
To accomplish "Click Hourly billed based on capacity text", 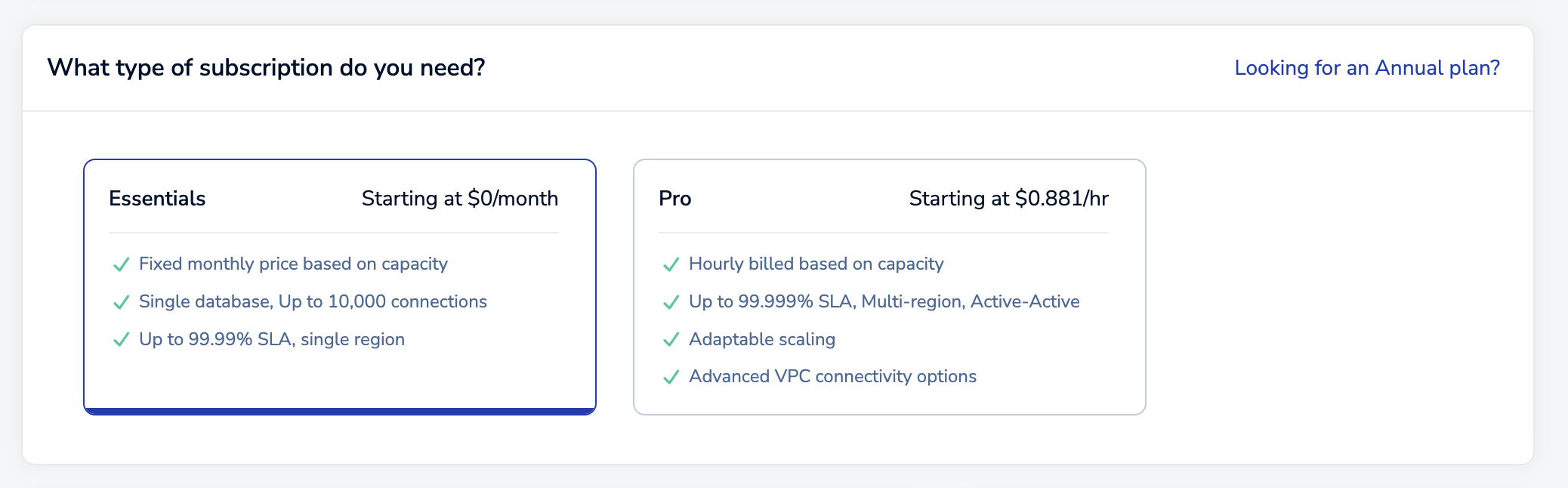I will click(816, 264).
